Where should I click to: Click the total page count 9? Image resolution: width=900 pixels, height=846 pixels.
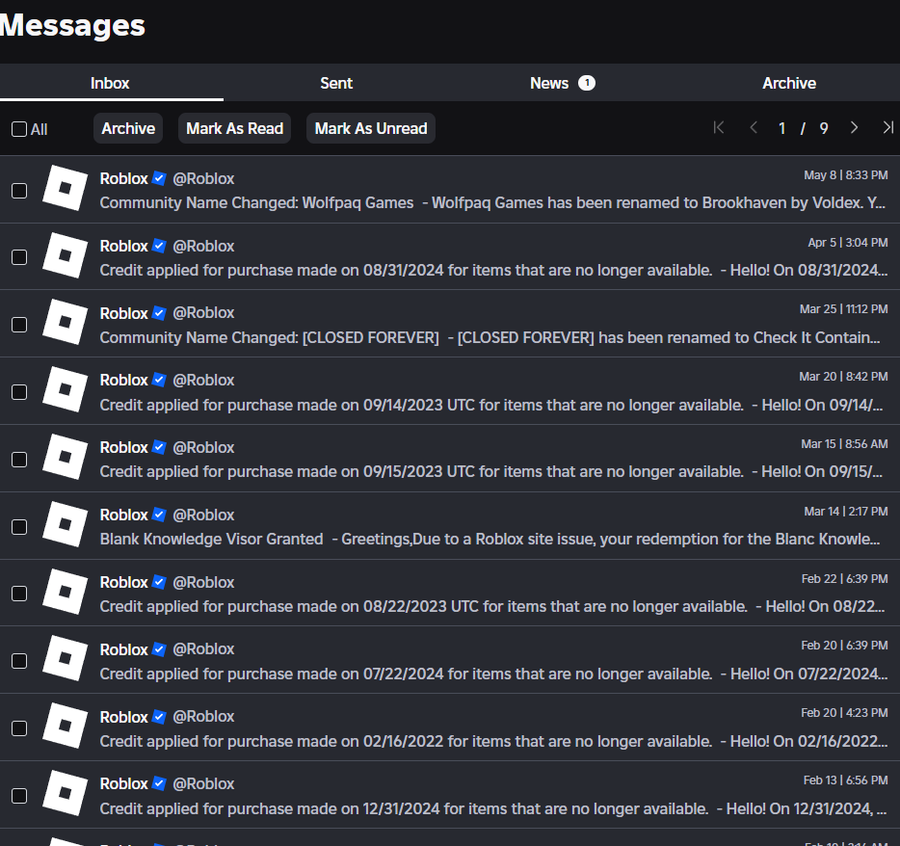[824, 128]
